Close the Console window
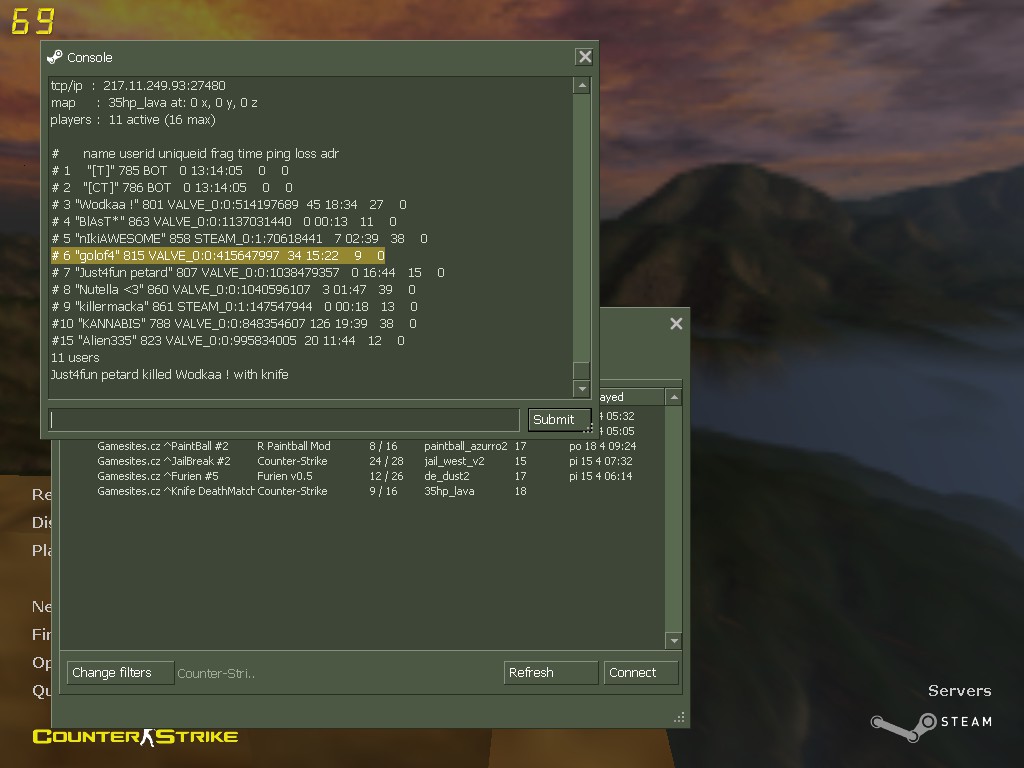1024x768 pixels. (584, 57)
